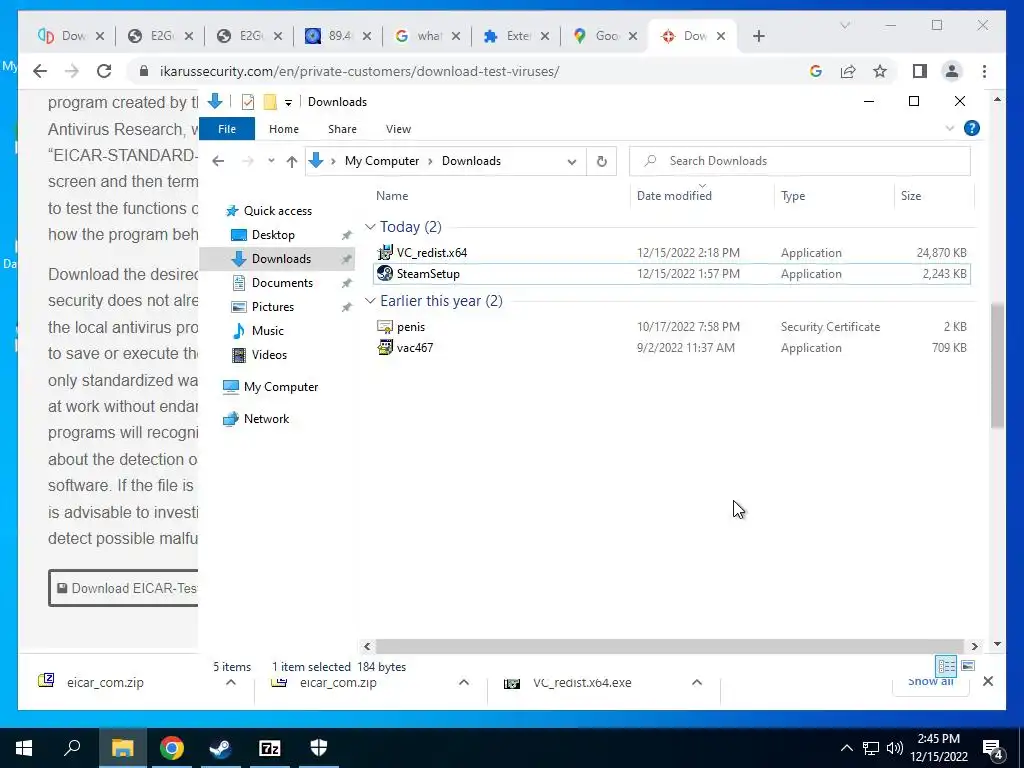Click the volume speaker tray icon

894,748
